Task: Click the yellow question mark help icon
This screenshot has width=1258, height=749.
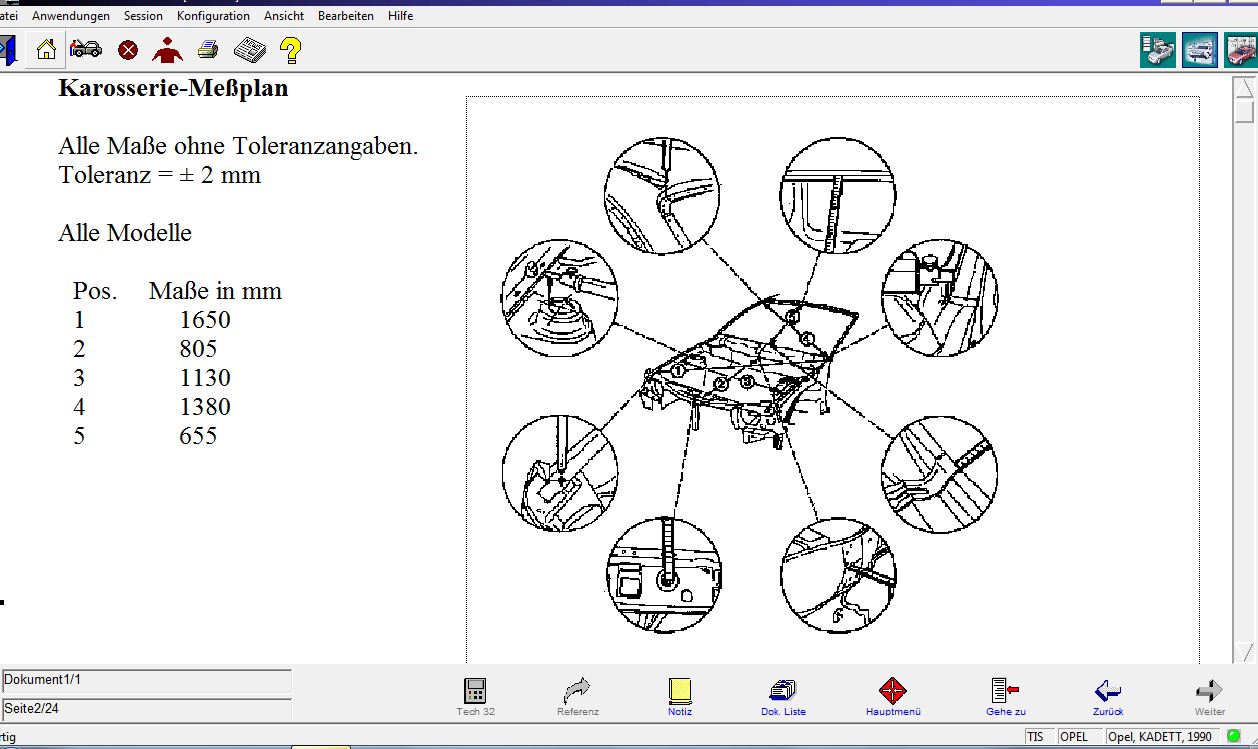Action: 290,50
